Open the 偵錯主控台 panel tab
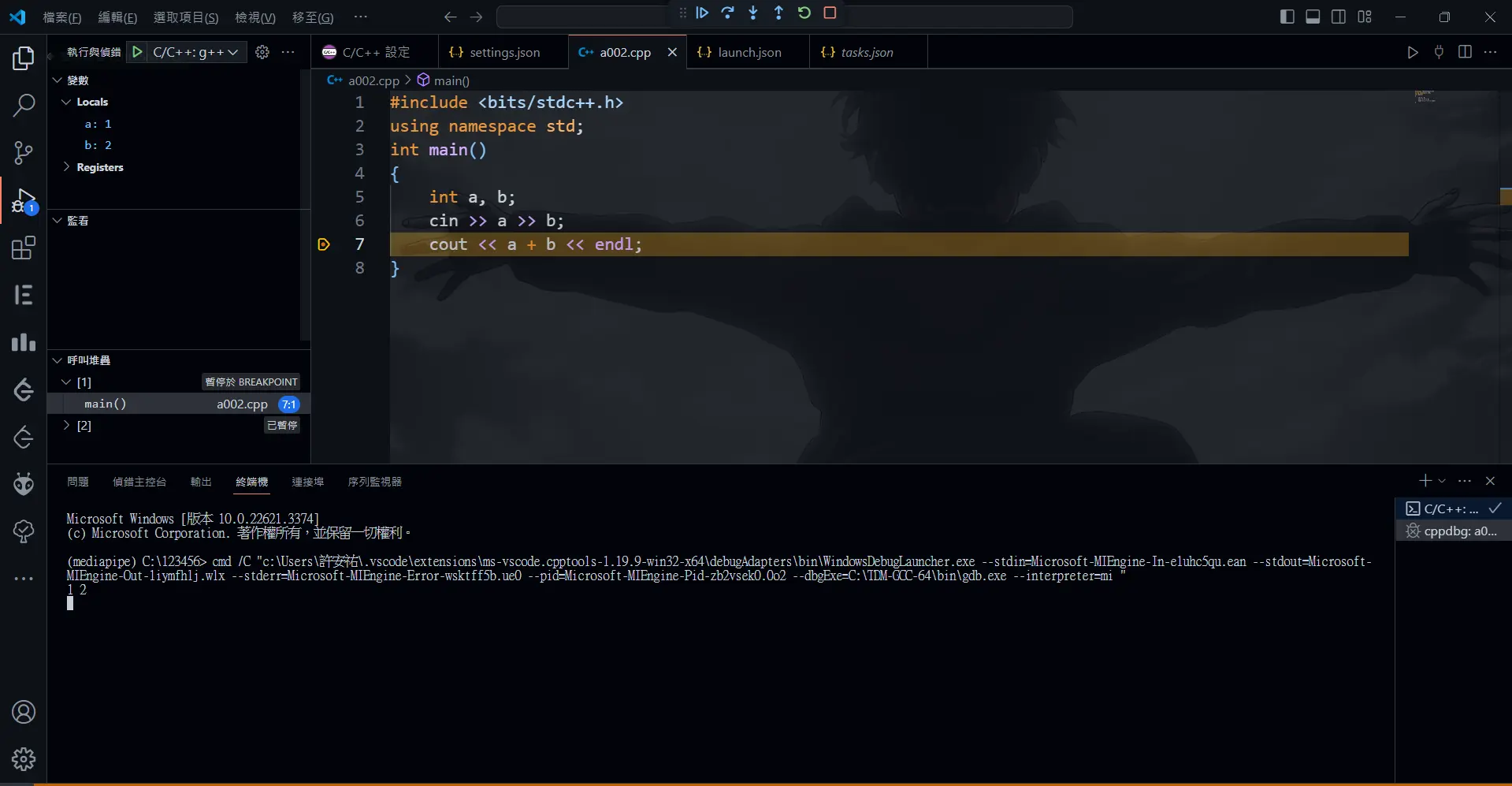The image size is (1512, 786). tap(139, 482)
